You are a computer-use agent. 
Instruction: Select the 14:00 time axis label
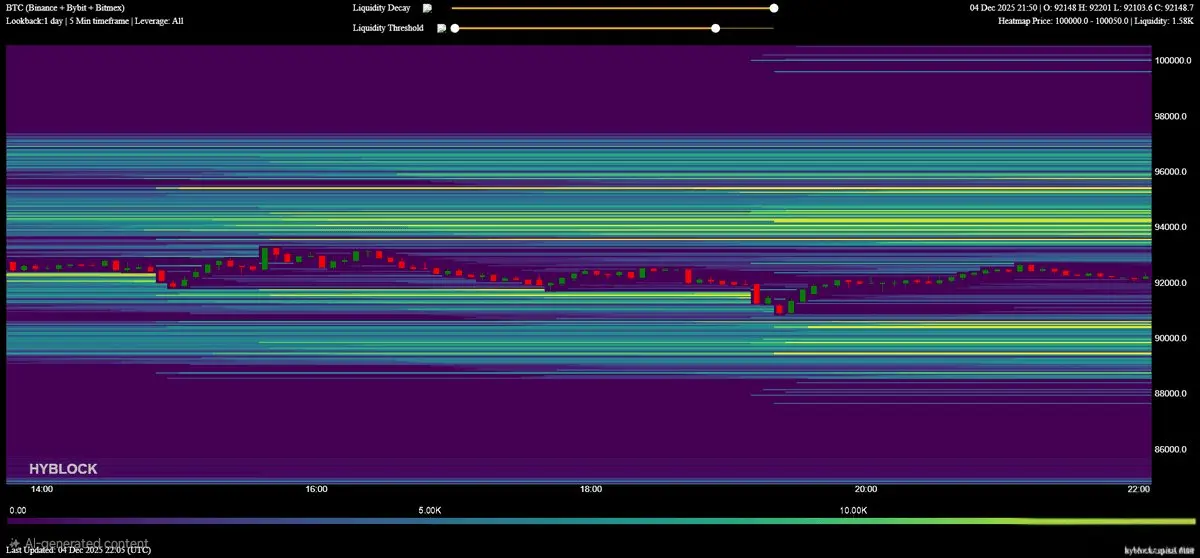42,490
